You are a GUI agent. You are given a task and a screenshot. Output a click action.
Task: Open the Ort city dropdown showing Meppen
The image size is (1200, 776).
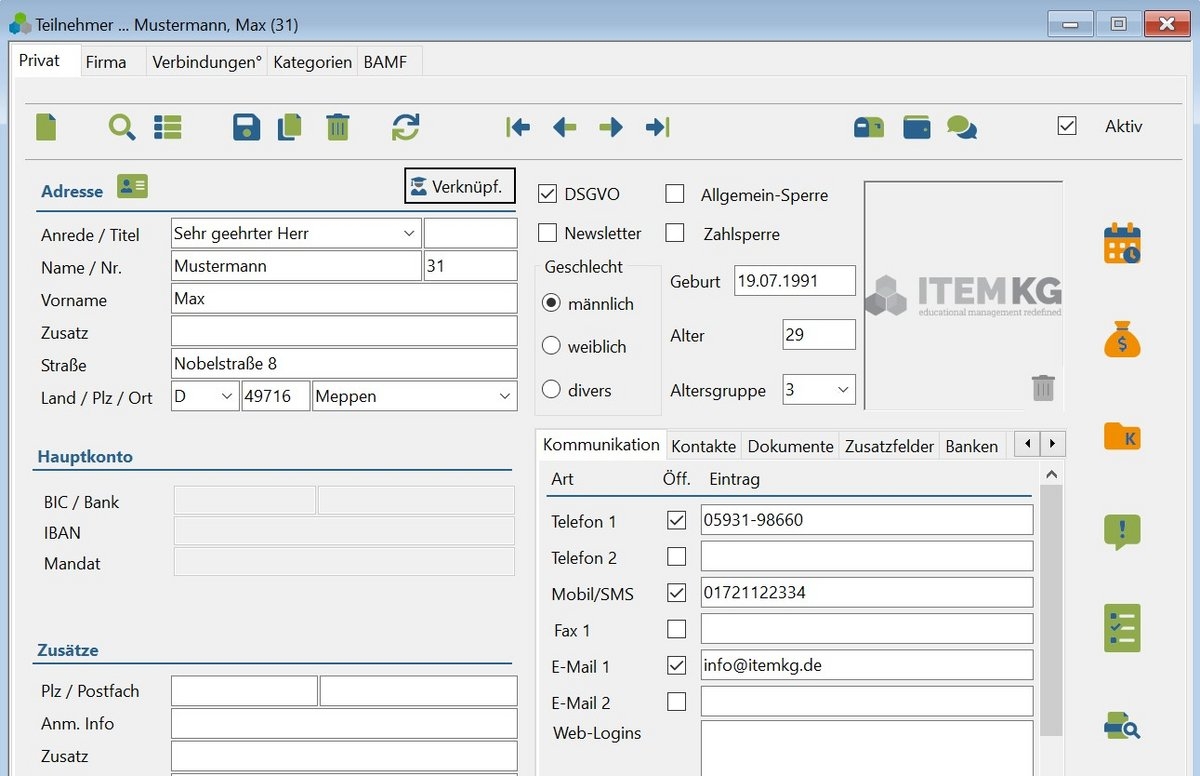pos(503,397)
